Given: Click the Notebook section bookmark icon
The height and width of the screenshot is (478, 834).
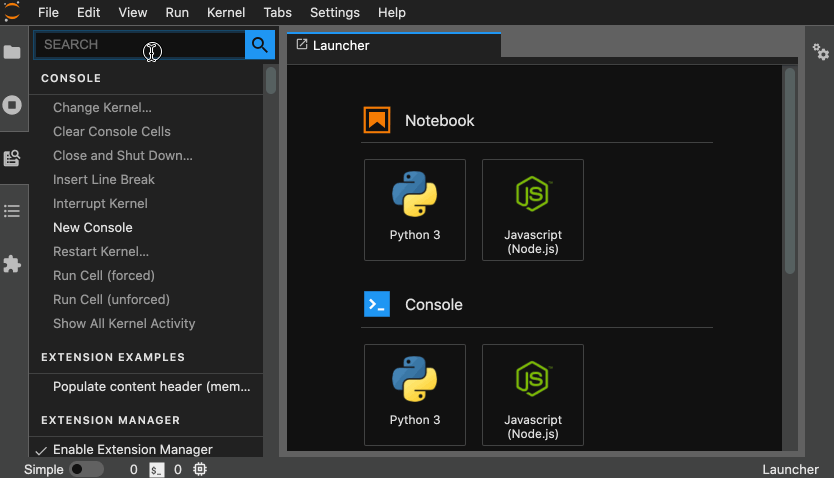Looking at the screenshot, I should point(377,120).
